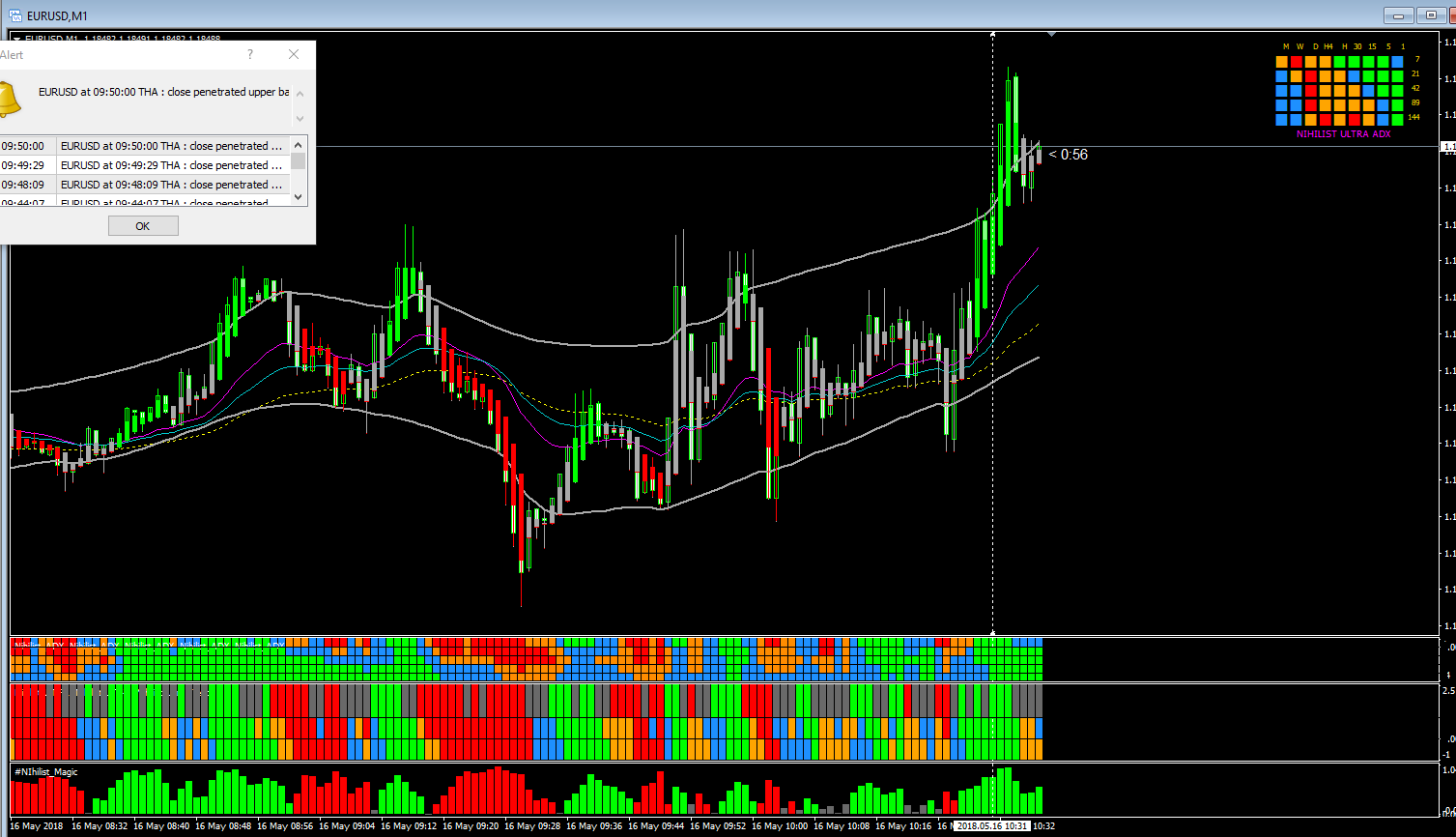This screenshot has width=1456, height=837.
Task: Select the 09:49:29 alert row
Action: (145, 165)
